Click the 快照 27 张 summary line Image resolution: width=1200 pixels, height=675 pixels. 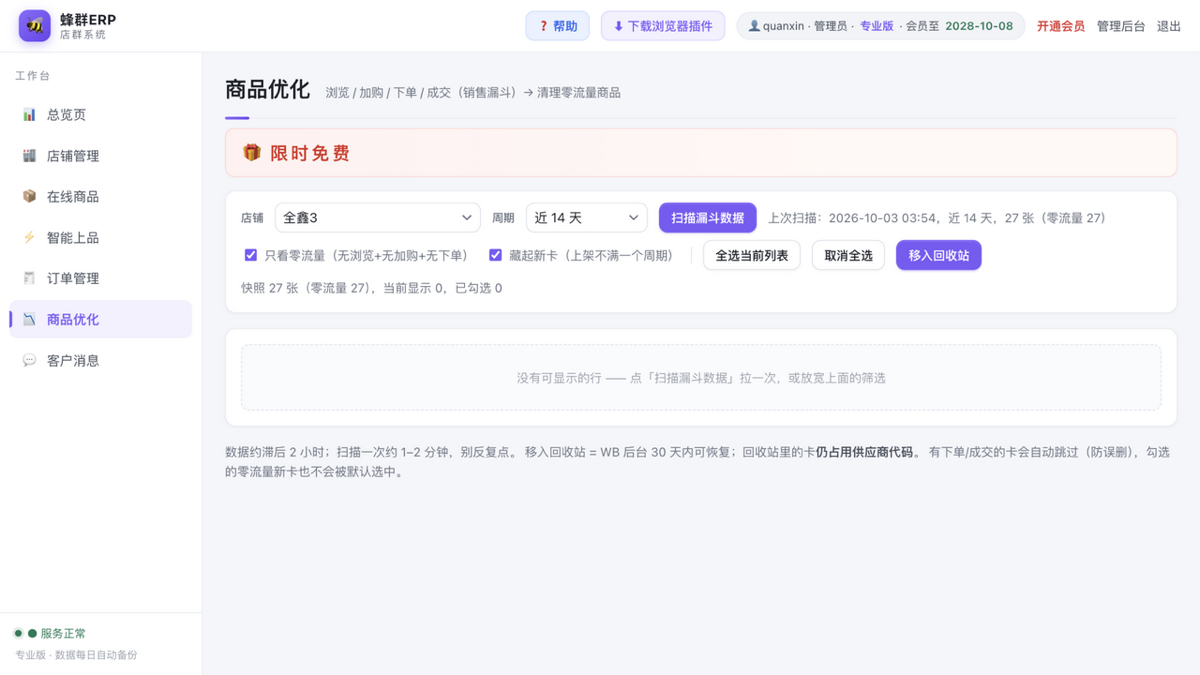(372, 288)
